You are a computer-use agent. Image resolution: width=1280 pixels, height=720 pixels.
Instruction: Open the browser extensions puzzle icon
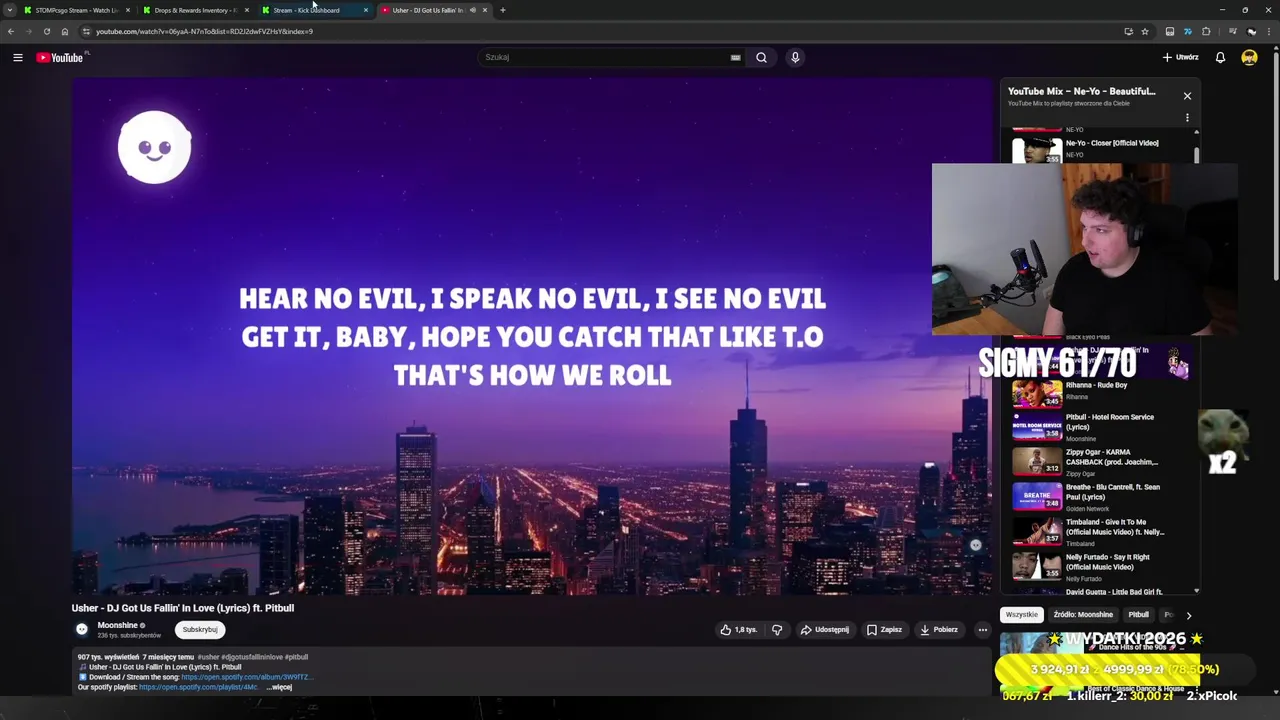1206,31
